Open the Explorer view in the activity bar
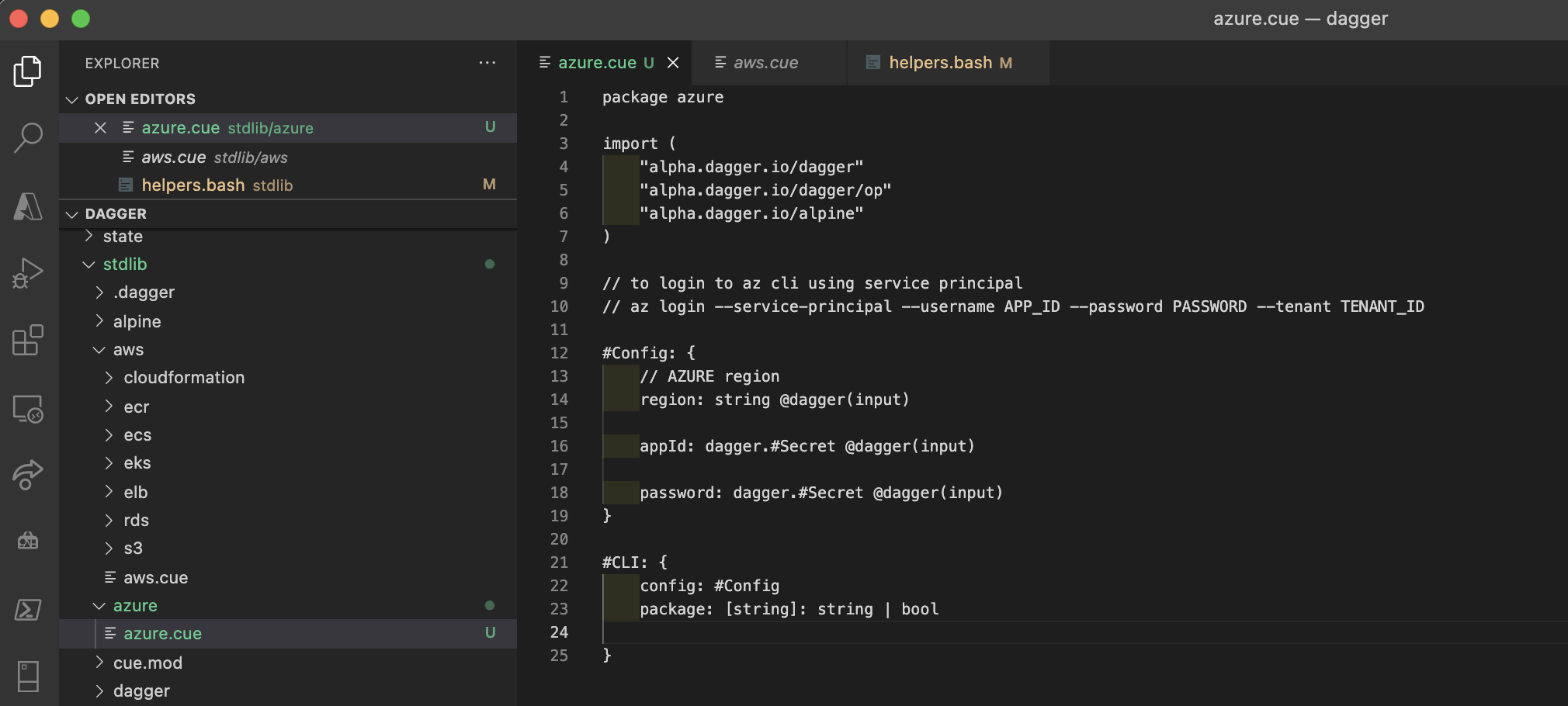Viewport: 1568px width, 706px height. 29,70
